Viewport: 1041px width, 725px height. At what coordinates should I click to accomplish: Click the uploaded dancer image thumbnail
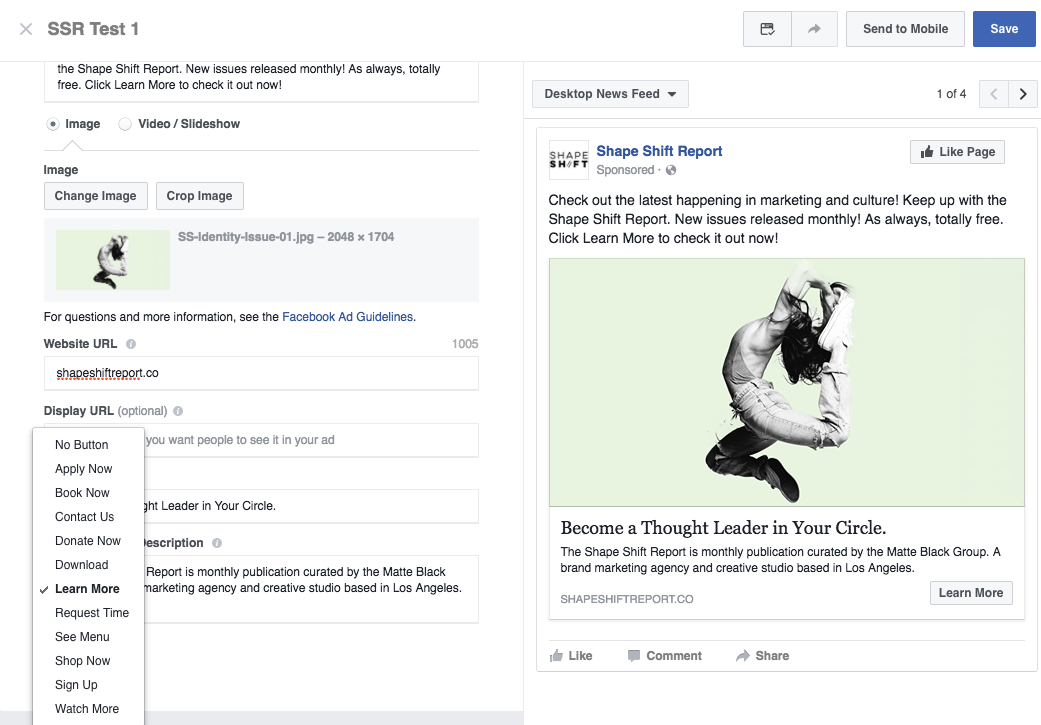(113, 260)
